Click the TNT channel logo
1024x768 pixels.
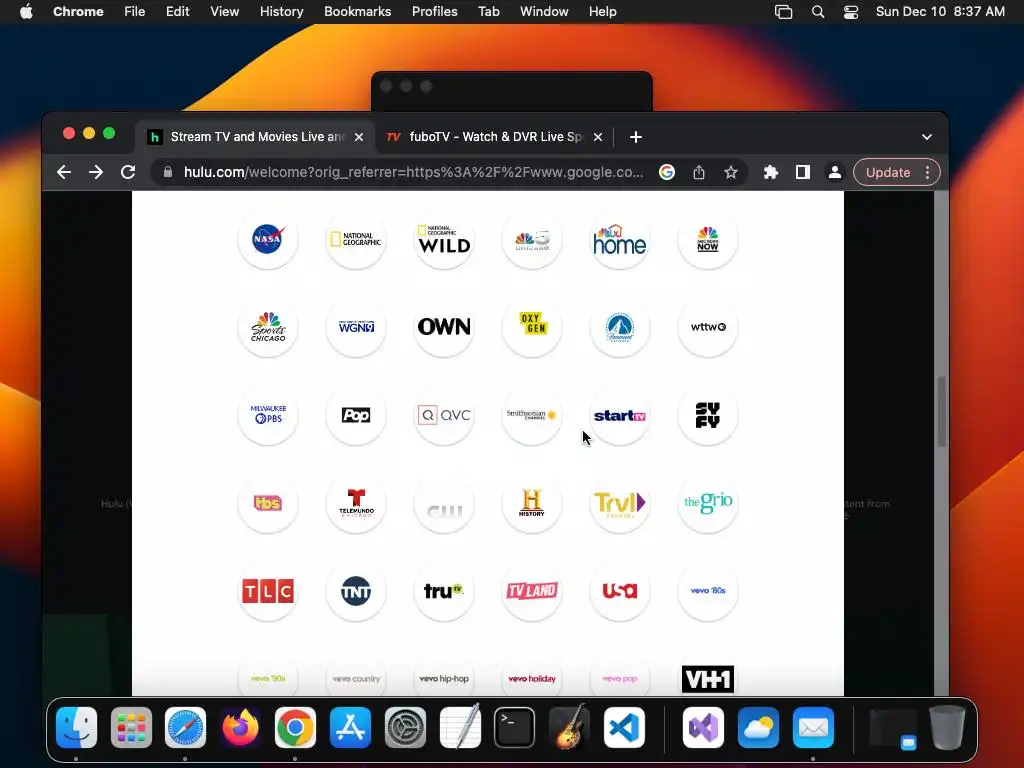point(356,591)
